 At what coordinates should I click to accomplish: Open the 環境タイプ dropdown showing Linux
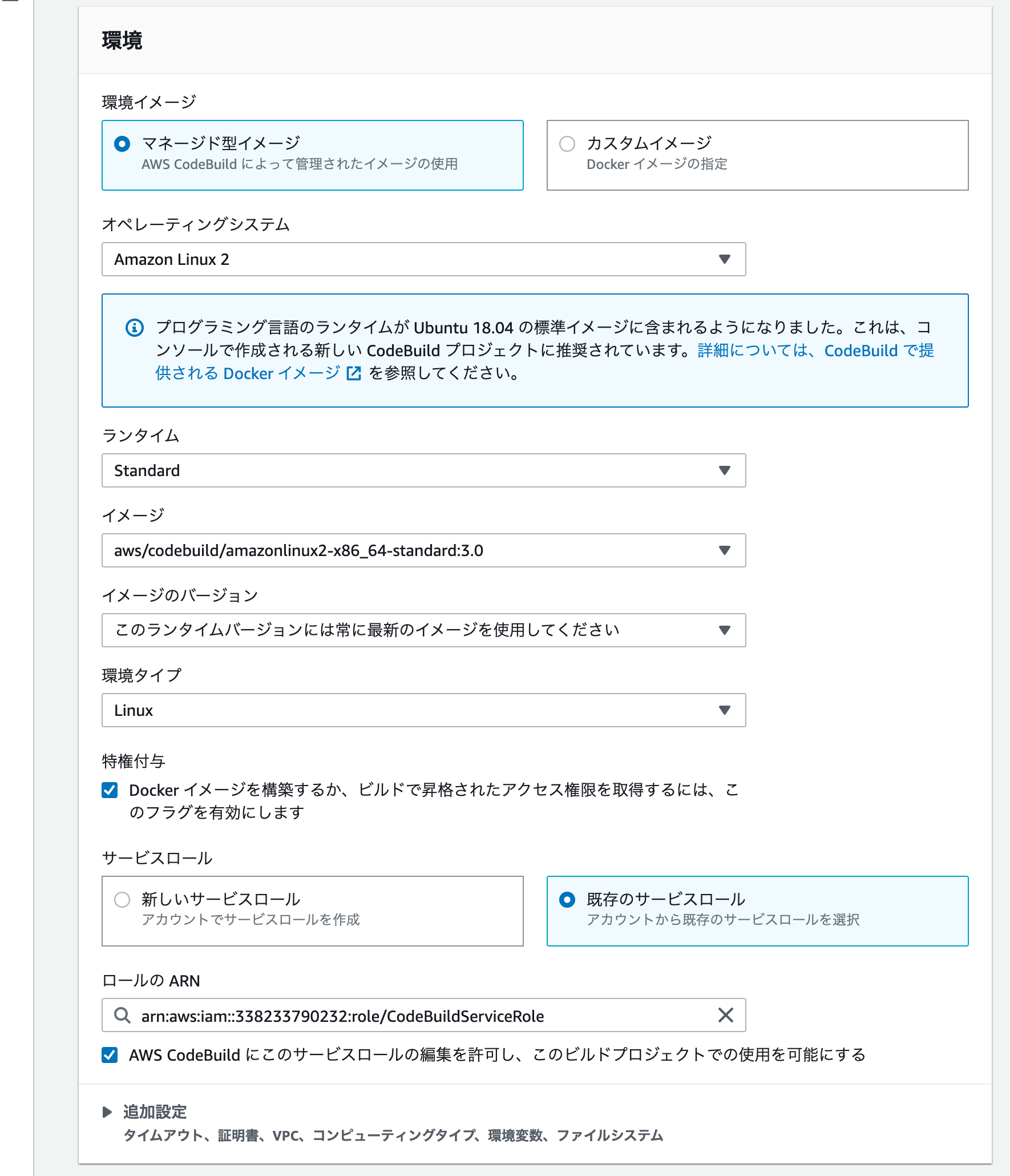[423, 710]
